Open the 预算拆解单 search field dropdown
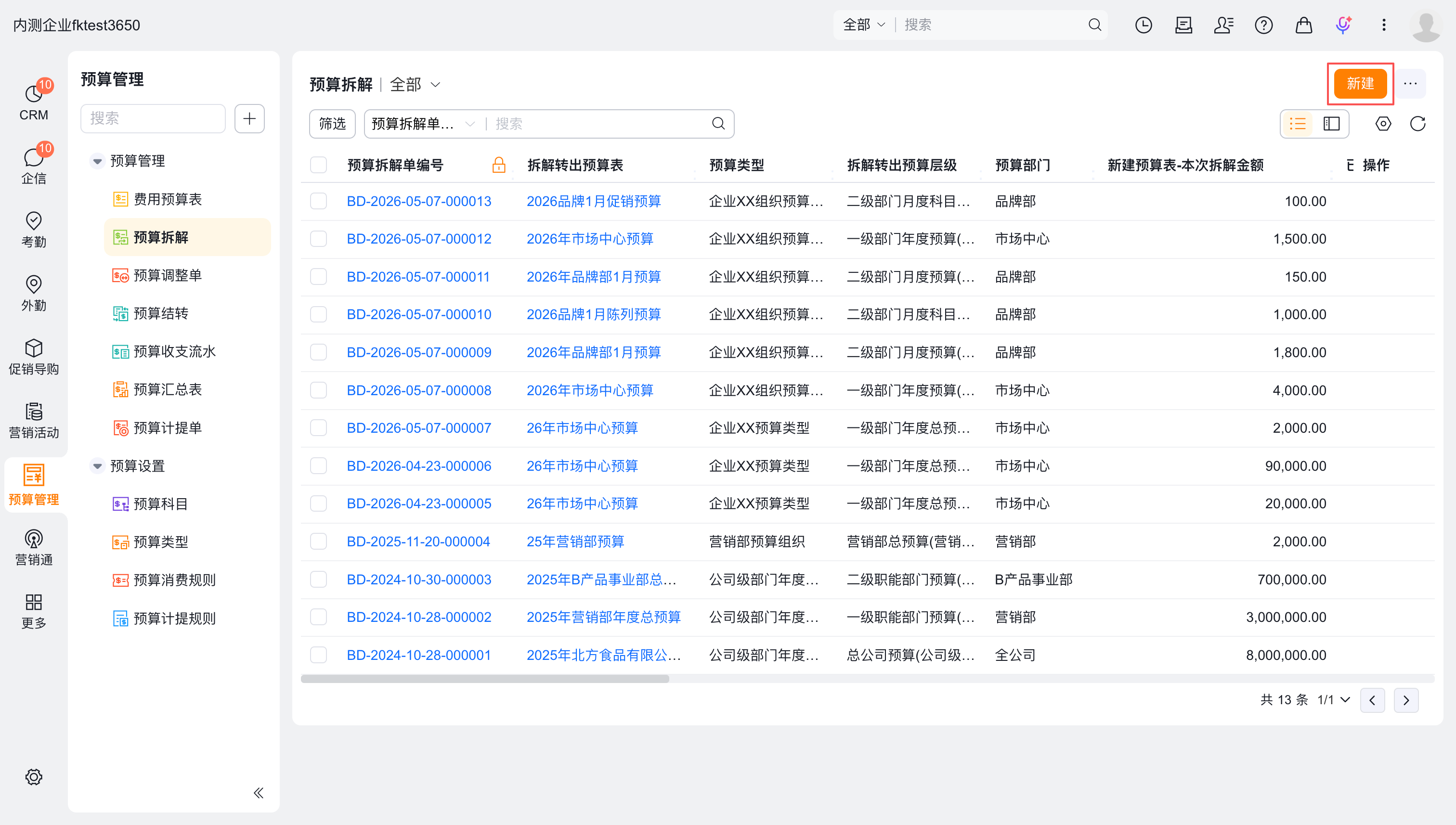The image size is (1456, 825). click(423, 124)
